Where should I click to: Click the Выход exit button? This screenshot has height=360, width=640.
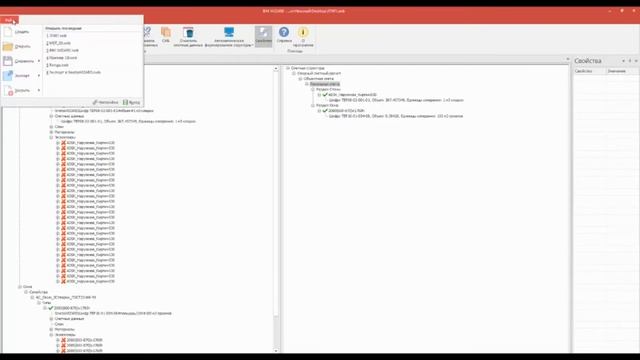pyautogui.click(x=131, y=102)
